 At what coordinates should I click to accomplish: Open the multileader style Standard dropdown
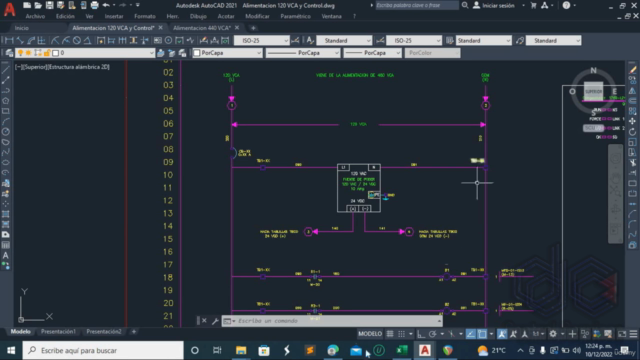click(x=553, y=40)
